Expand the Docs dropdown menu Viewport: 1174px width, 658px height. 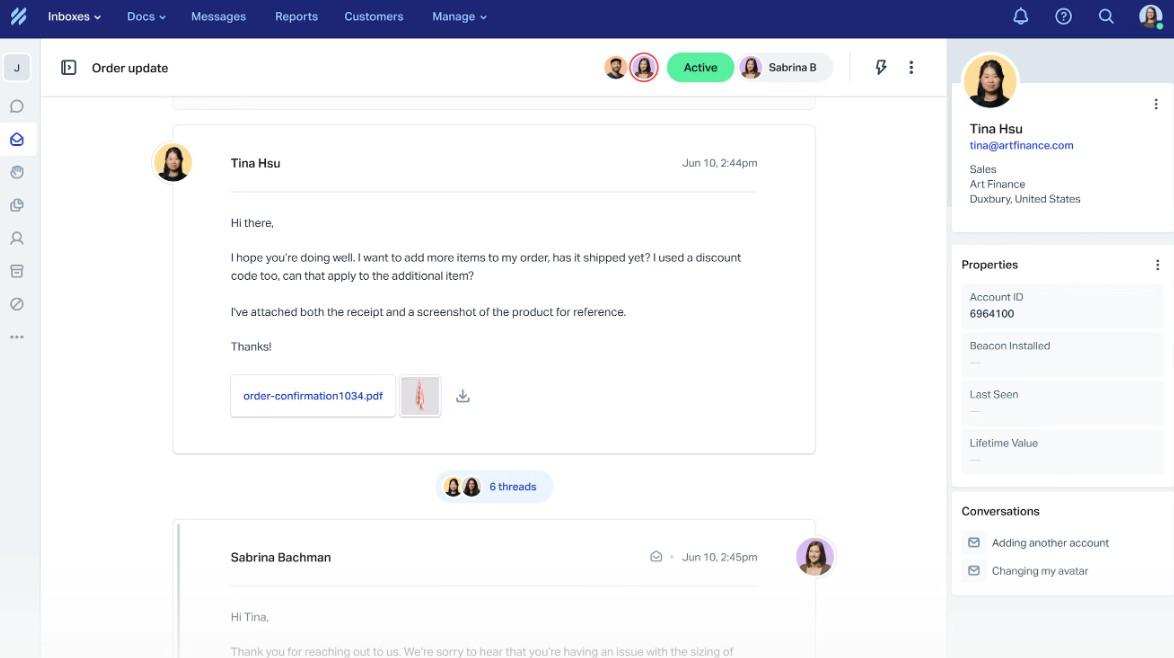click(146, 17)
